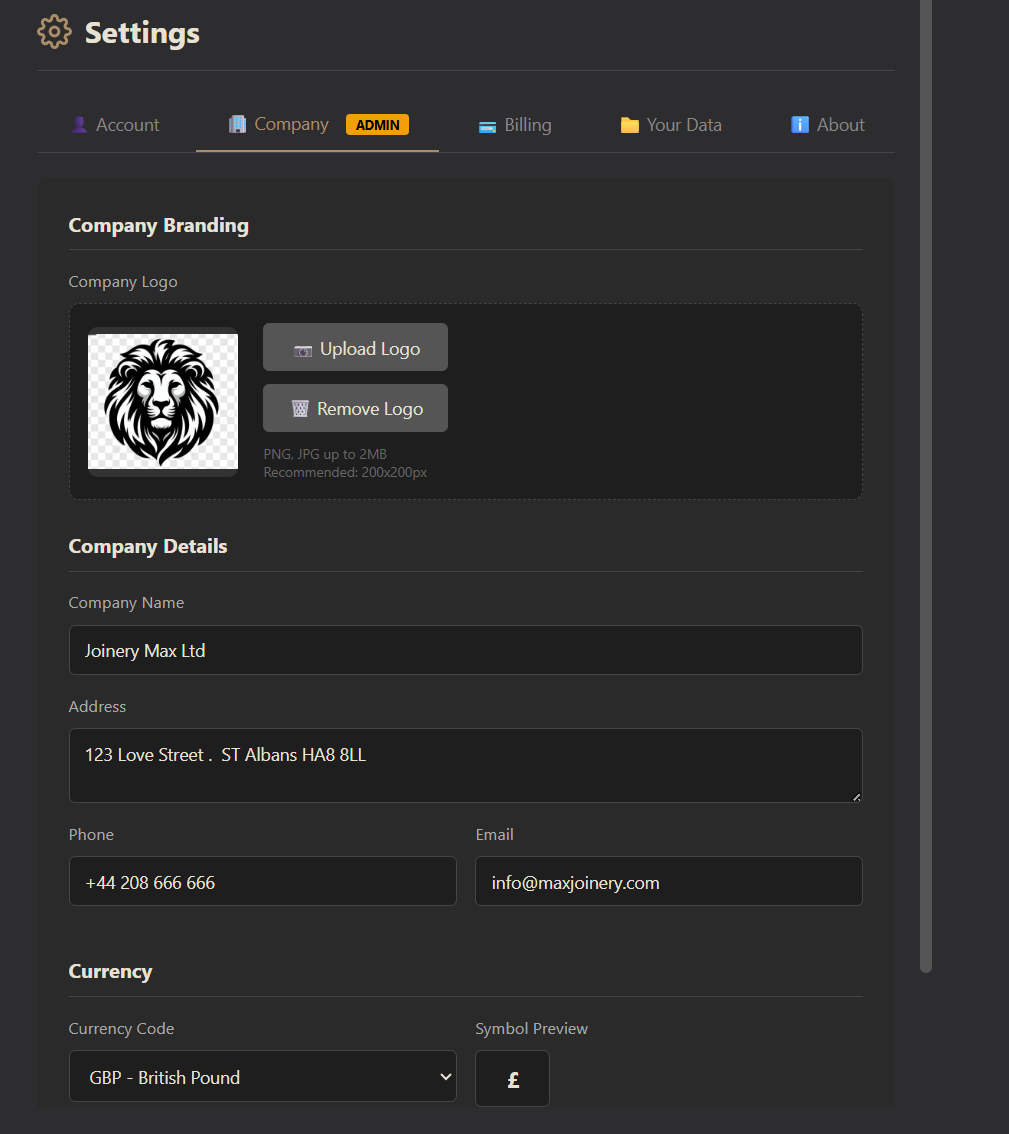This screenshot has width=1009, height=1134.
Task: Click the camera icon on Upload Logo
Action: (303, 350)
